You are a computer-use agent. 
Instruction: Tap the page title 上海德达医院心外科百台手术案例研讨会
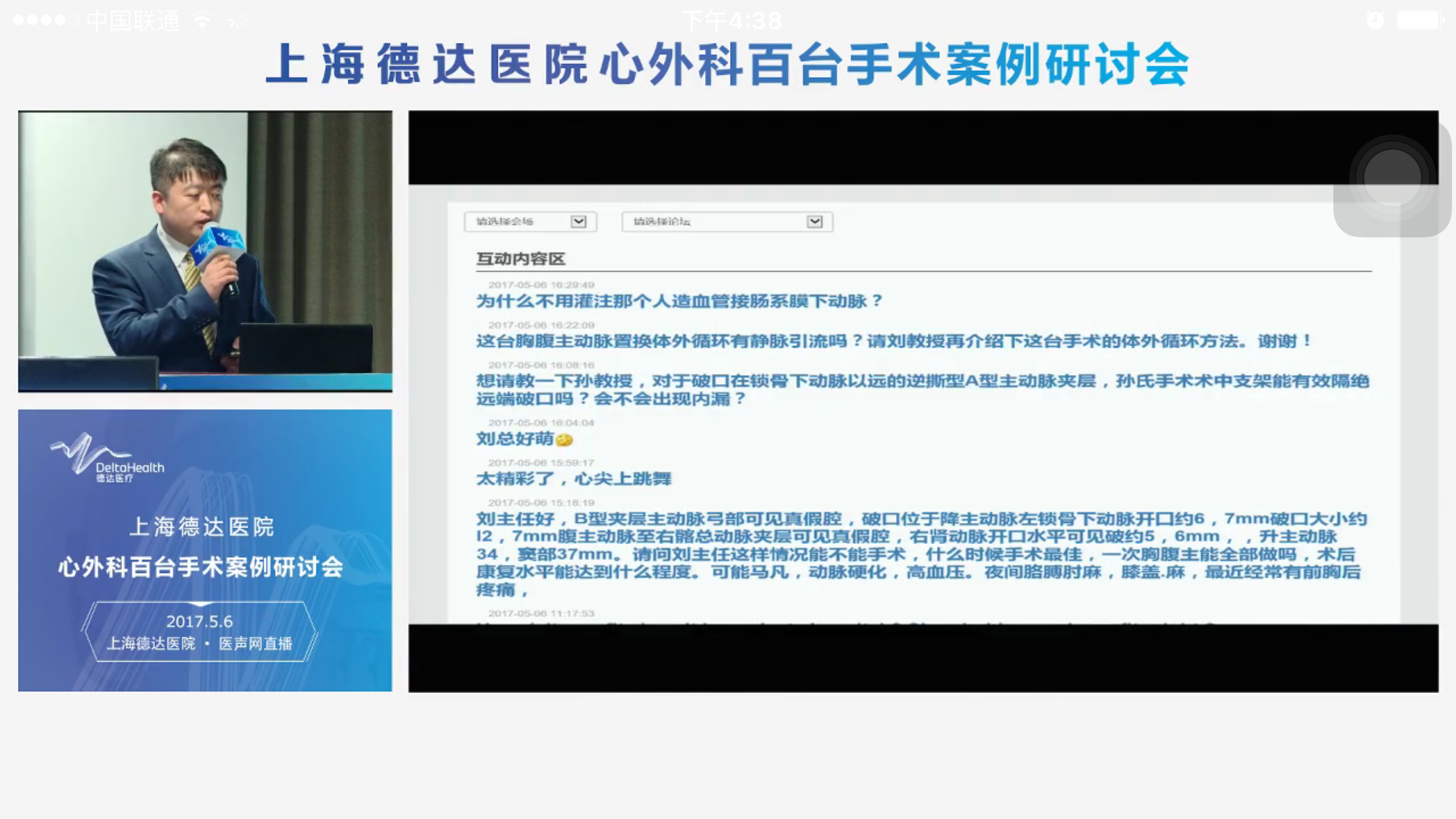coord(728,64)
